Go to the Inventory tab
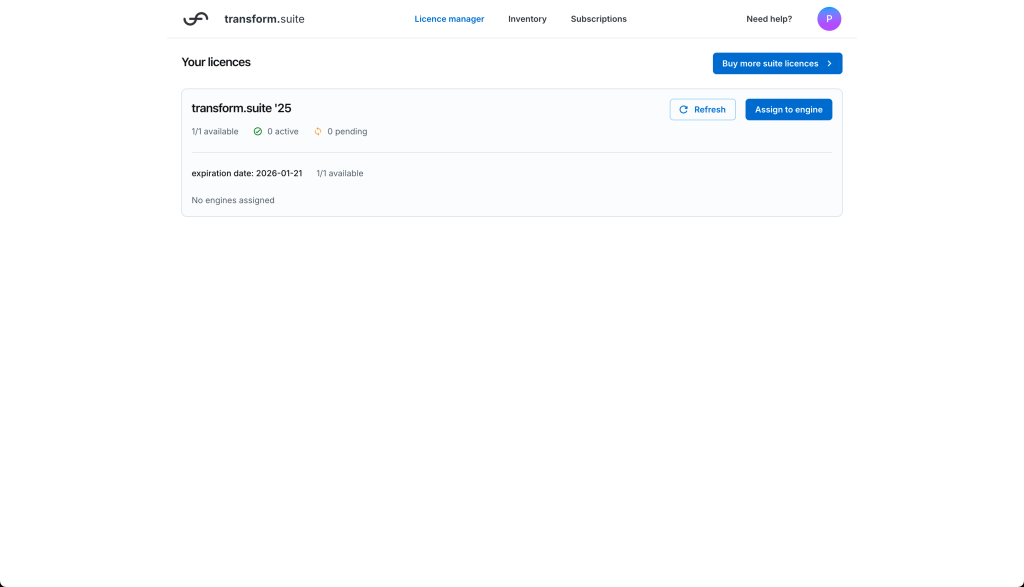Image resolution: width=1024 pixels, height=587 pixels. point(527,19)
